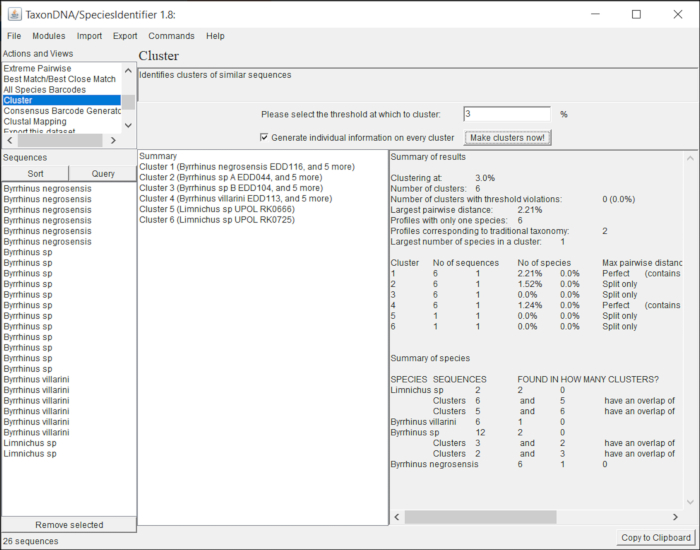Open the Help menu
The height and width of the screenshot is (550, 700).
pyautogui.click(x=215, y=36)
